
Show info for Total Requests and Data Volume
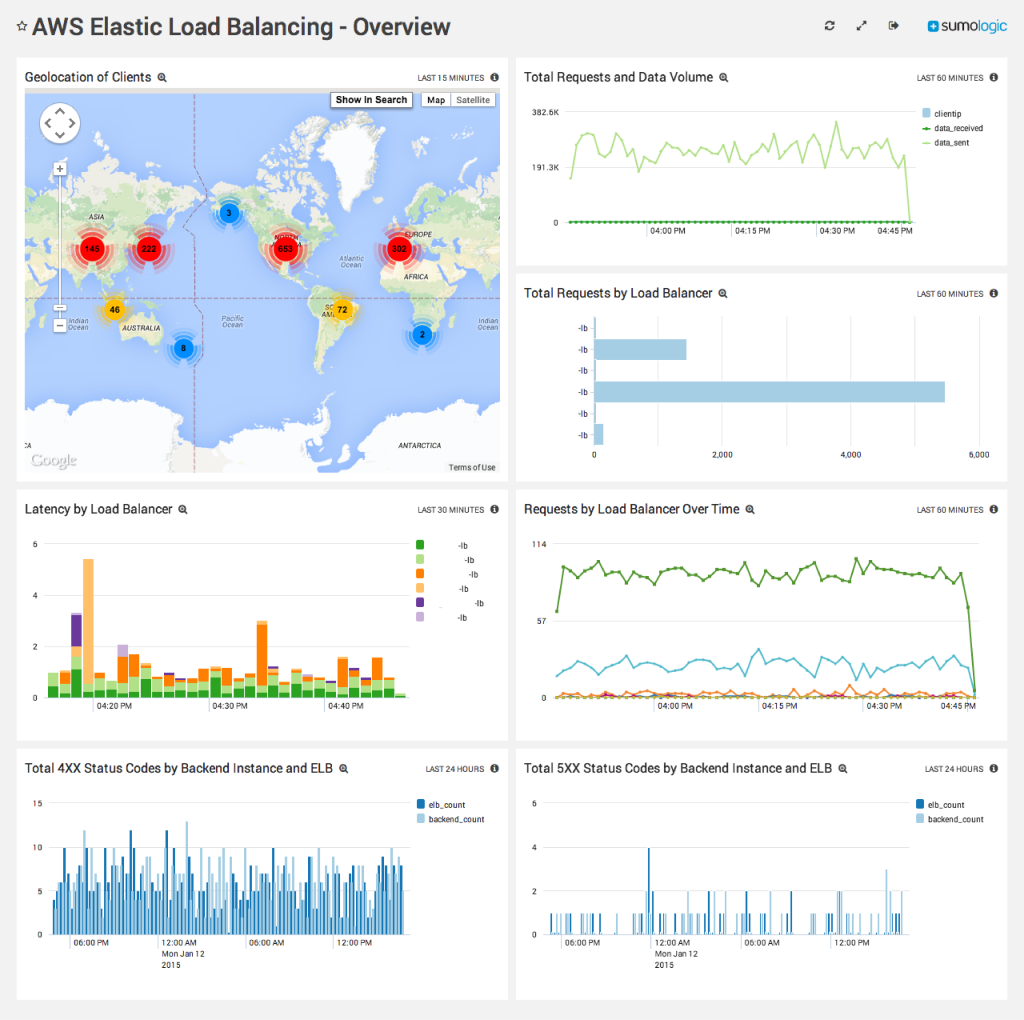point(993,77)
